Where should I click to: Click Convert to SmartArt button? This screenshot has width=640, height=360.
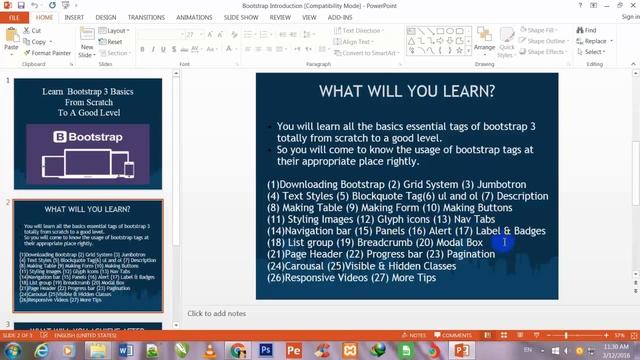tap(366, 53)
